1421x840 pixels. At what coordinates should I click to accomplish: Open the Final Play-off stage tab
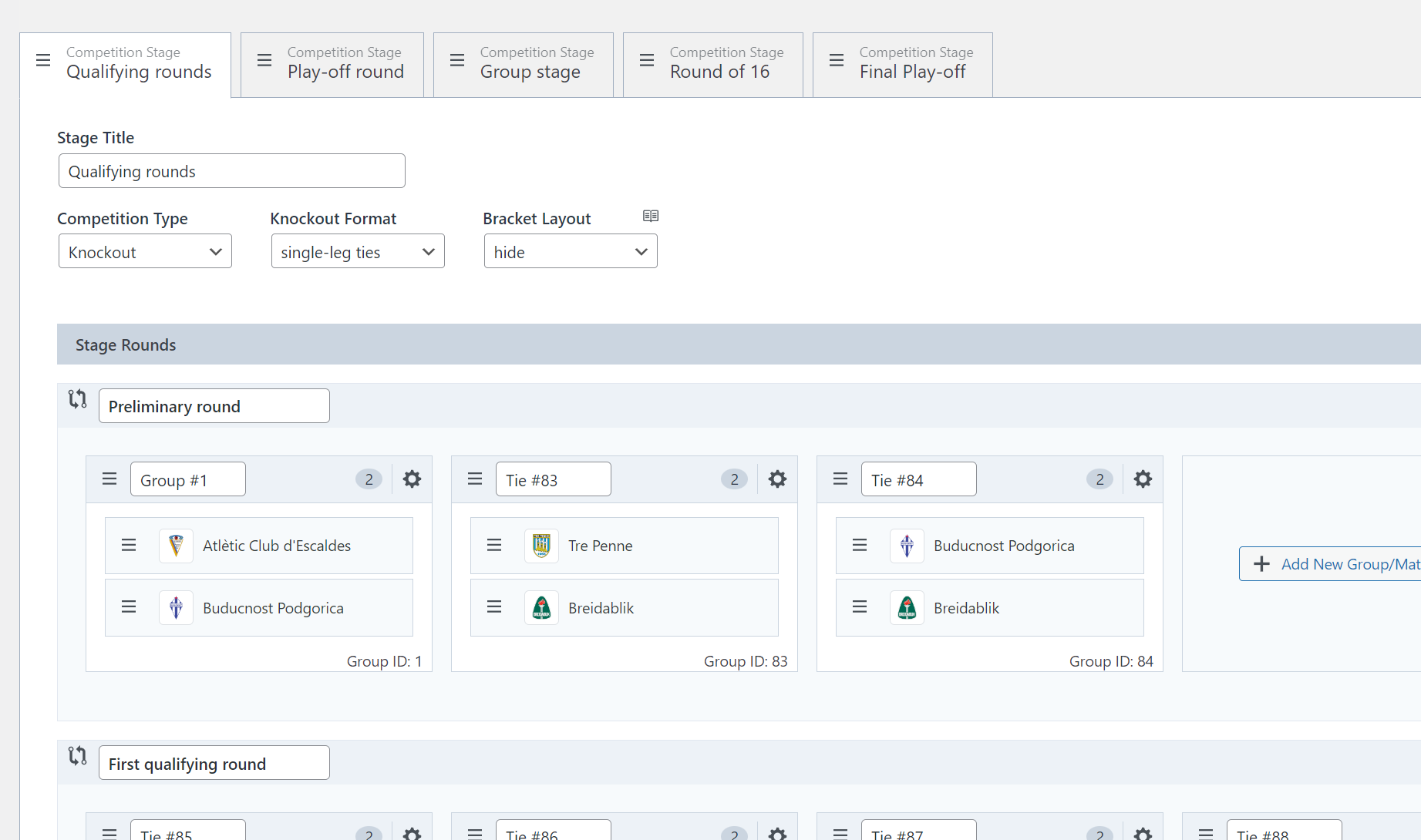point(903,65)
